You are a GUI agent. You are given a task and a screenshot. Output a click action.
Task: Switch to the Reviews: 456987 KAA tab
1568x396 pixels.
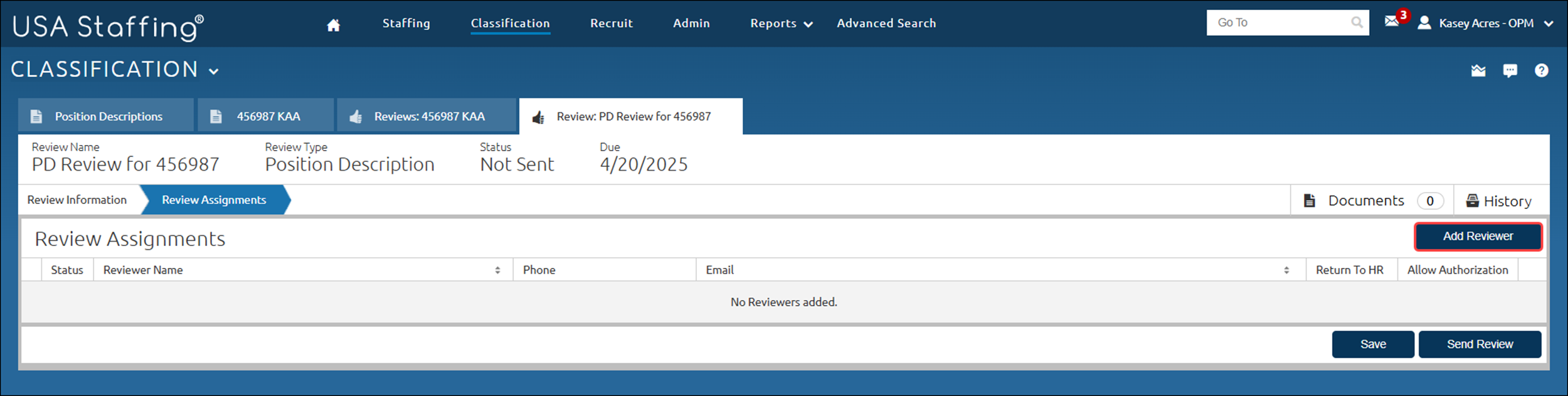[x=426, y=116]
